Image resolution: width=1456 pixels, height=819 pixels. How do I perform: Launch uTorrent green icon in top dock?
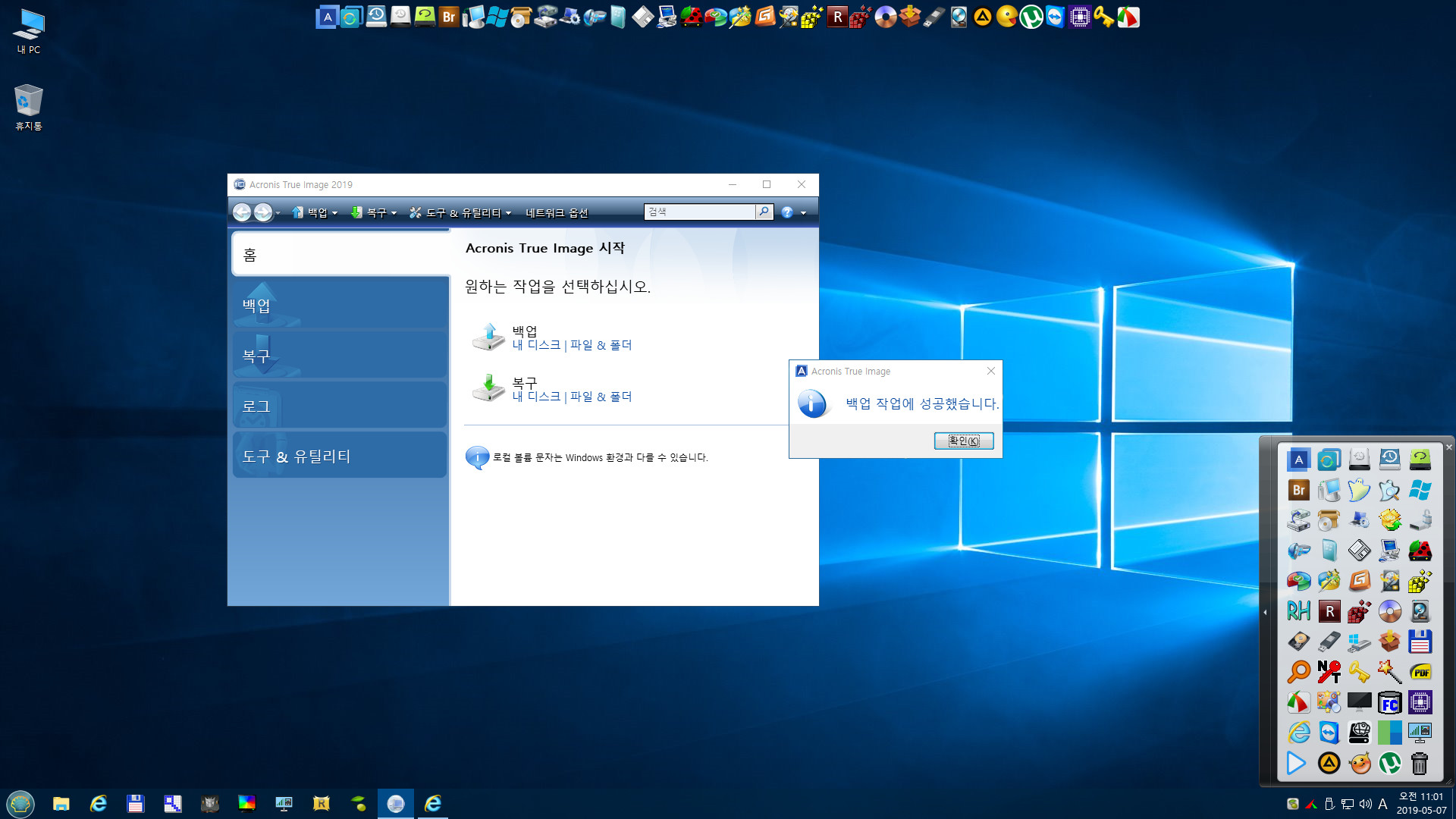pos(1031,17)
